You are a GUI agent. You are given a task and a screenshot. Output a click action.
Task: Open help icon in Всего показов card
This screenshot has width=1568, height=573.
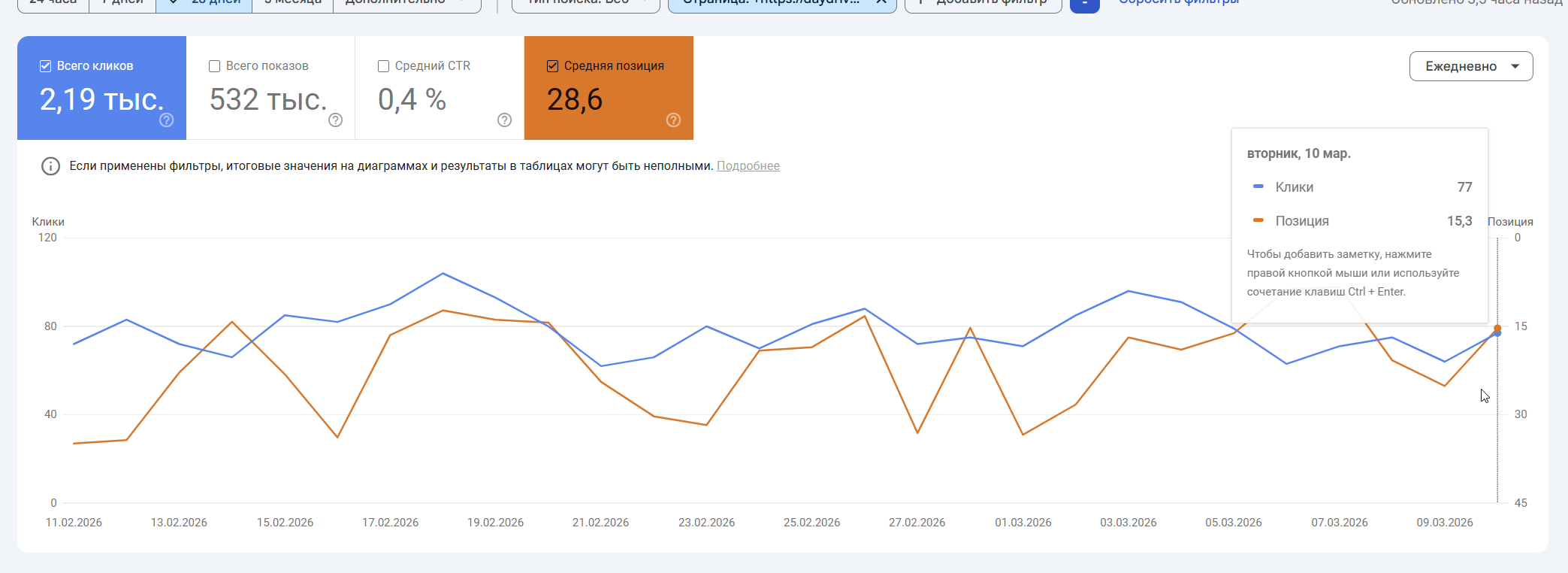click(336, 120)
